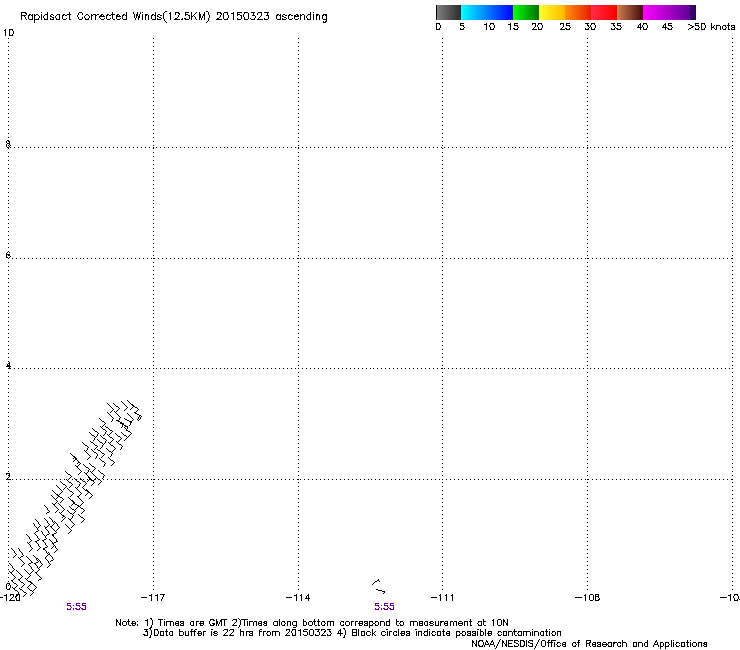Click the purple '5:55' time near -120
This screenshot has width=740, height=650.
76,607
